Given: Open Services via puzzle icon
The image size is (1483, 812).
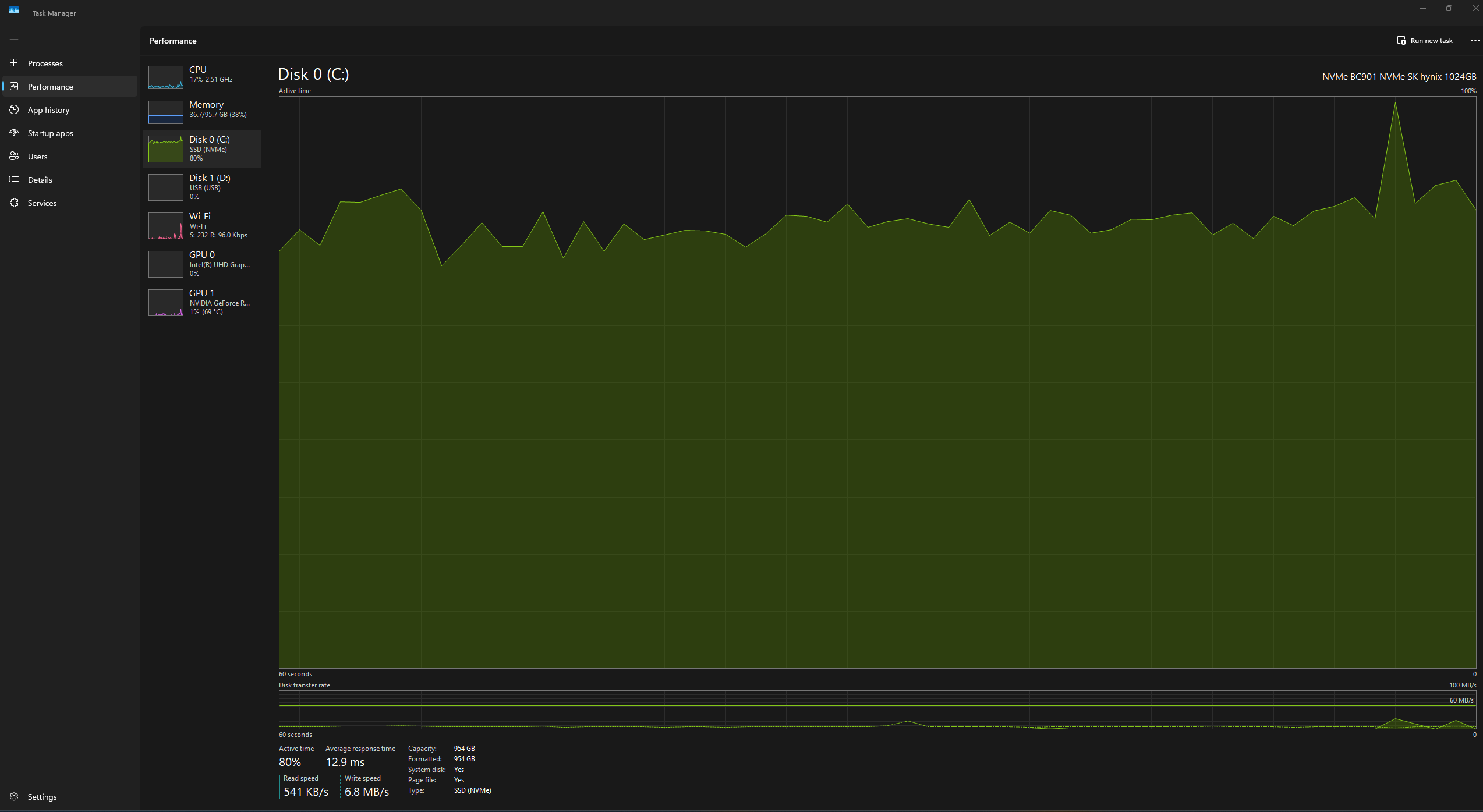Looking at the screenshot, I should coord(14,203).
